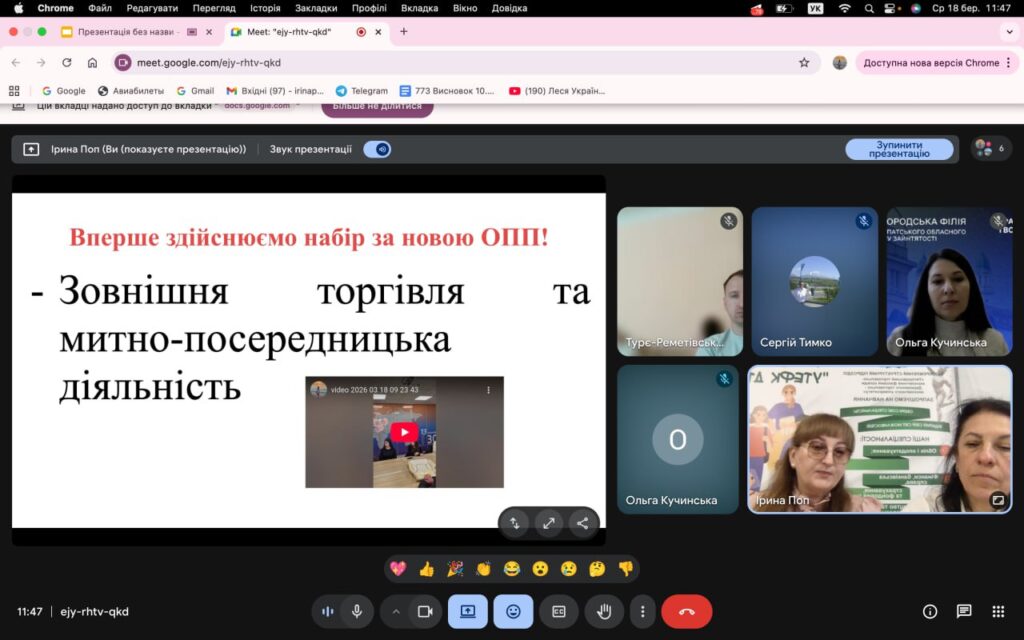Switch to Презентація без назви tab
Viewport: 1024px width, 640px height.
(x=126, y=31)
